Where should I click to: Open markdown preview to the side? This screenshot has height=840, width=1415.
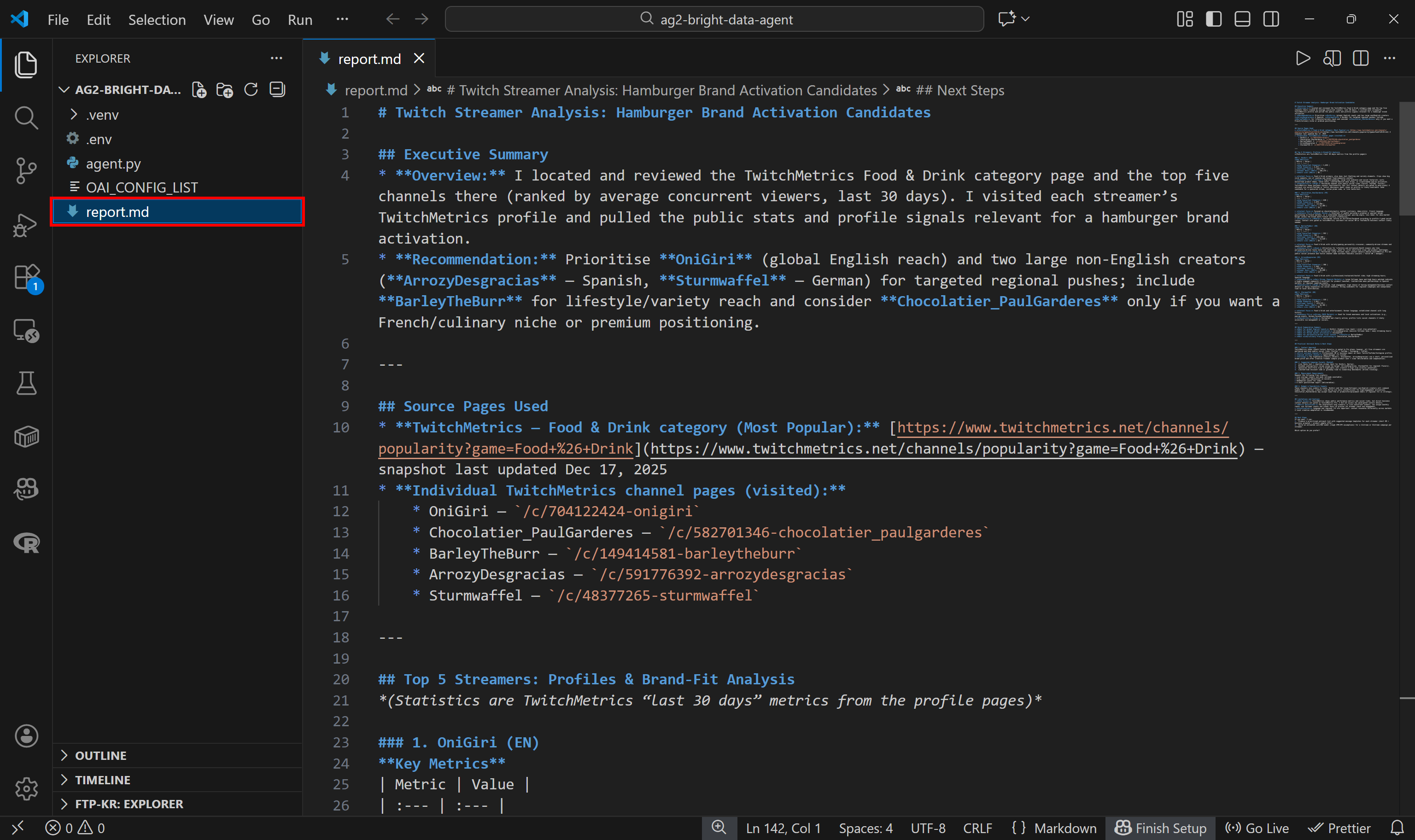(1332, 58)
